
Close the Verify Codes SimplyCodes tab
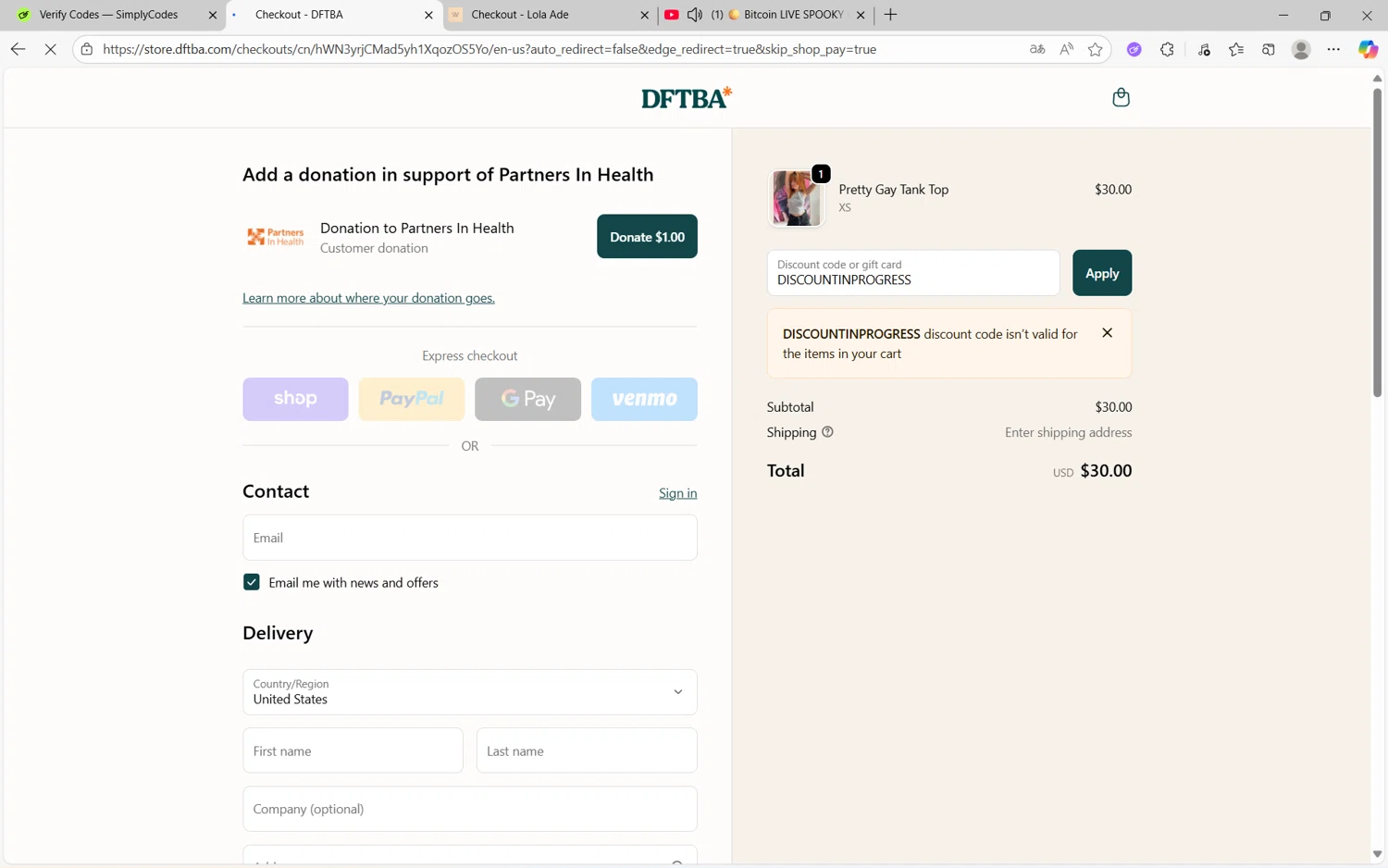(212, 15)
